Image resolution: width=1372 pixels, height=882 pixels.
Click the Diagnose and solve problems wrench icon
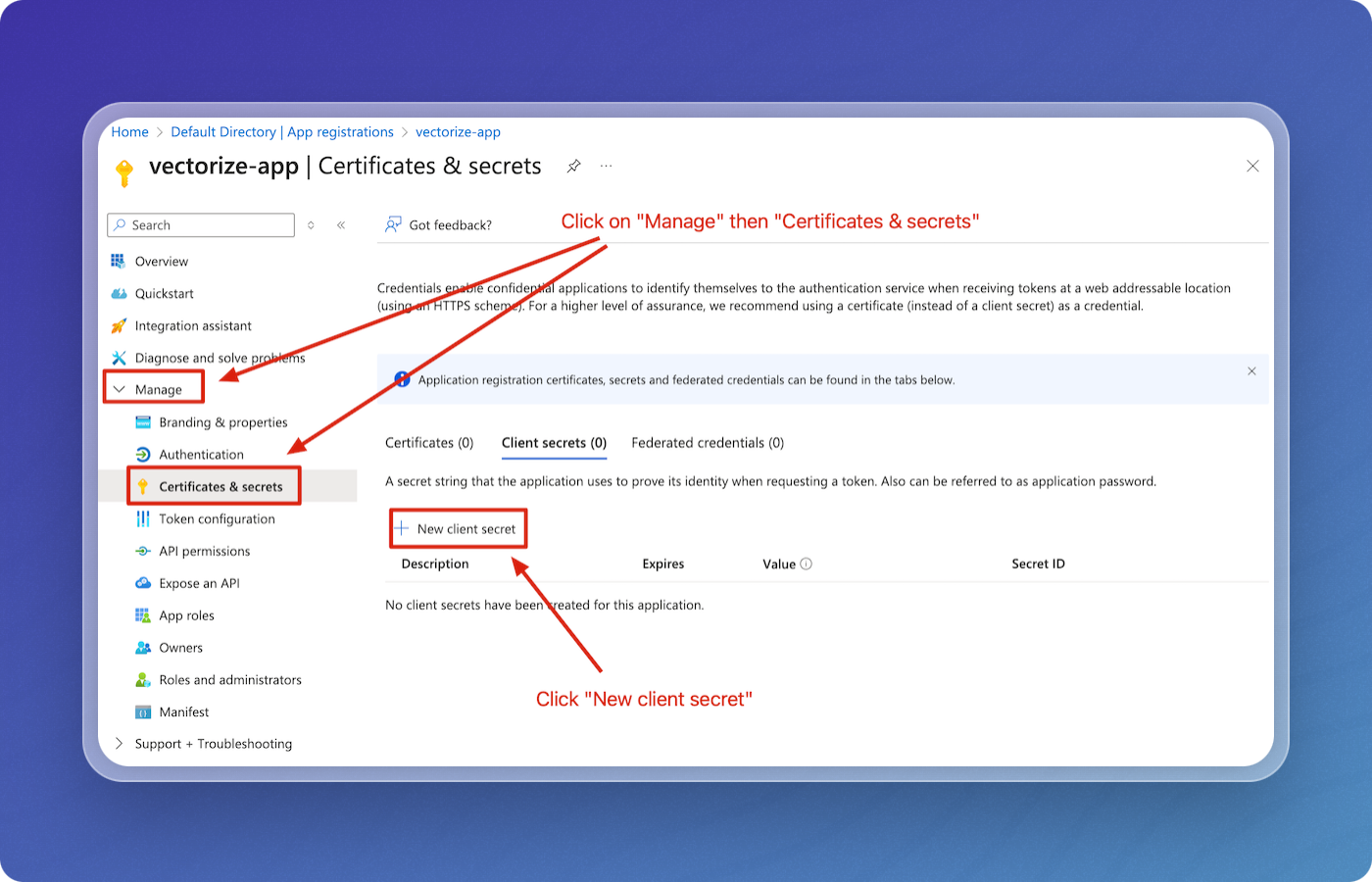(x=119, y=358)
